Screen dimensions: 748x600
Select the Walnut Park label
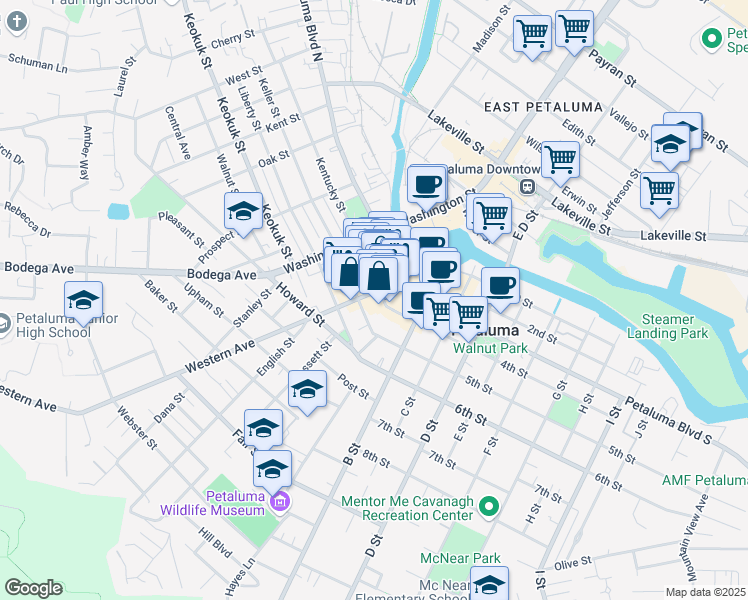(x=490, y=348)
